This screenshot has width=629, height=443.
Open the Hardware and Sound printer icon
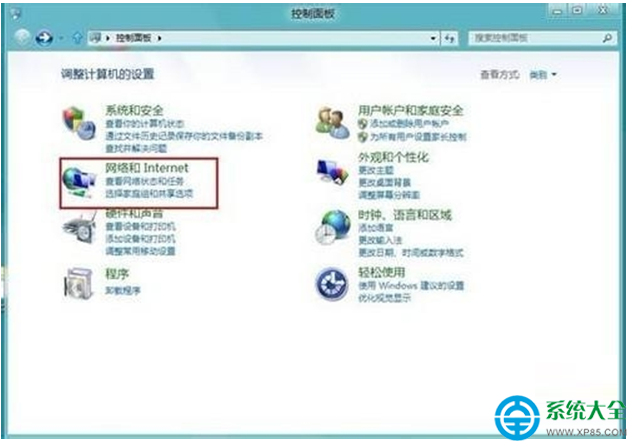pos(80,229)
